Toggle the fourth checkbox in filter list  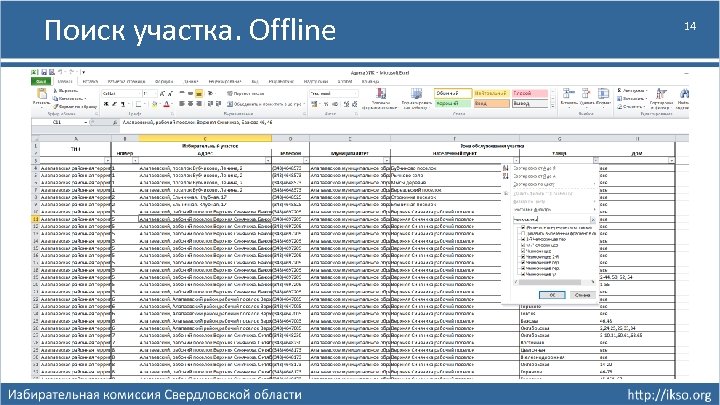(x=523, y=245)
